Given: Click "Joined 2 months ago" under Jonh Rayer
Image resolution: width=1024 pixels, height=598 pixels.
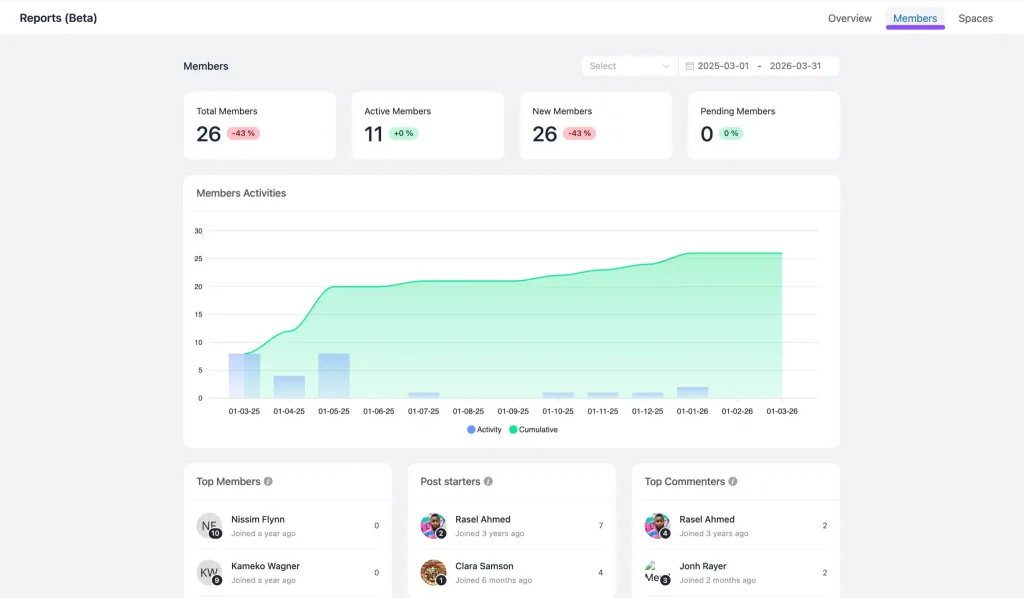Looking at the screenshot, I should pos(717,580).
